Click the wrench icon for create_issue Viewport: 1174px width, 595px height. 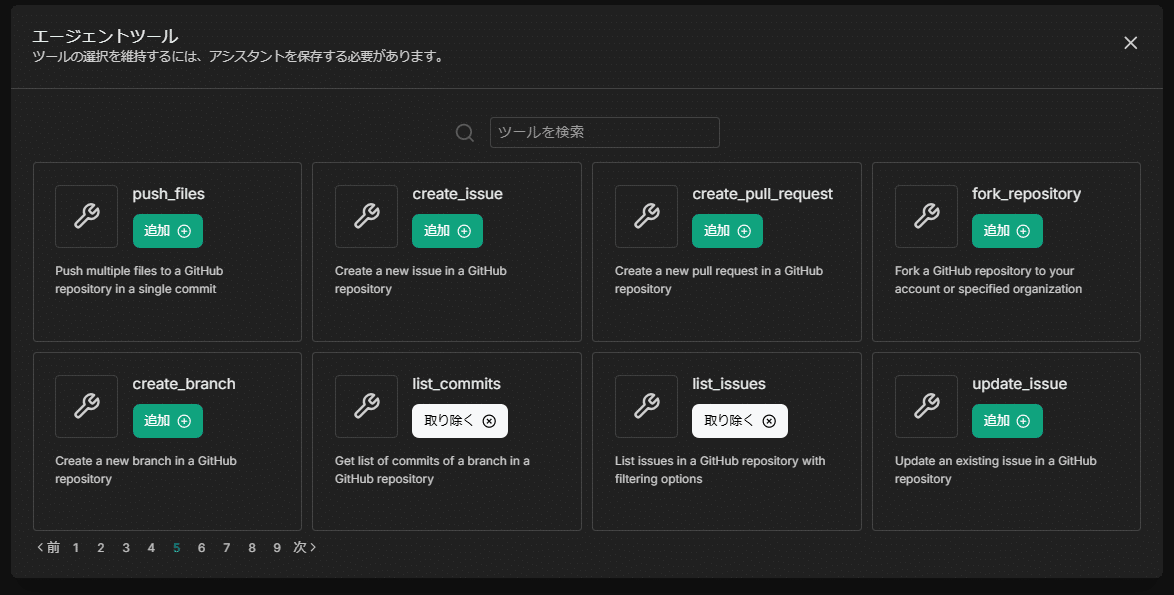tap(366, 216)
